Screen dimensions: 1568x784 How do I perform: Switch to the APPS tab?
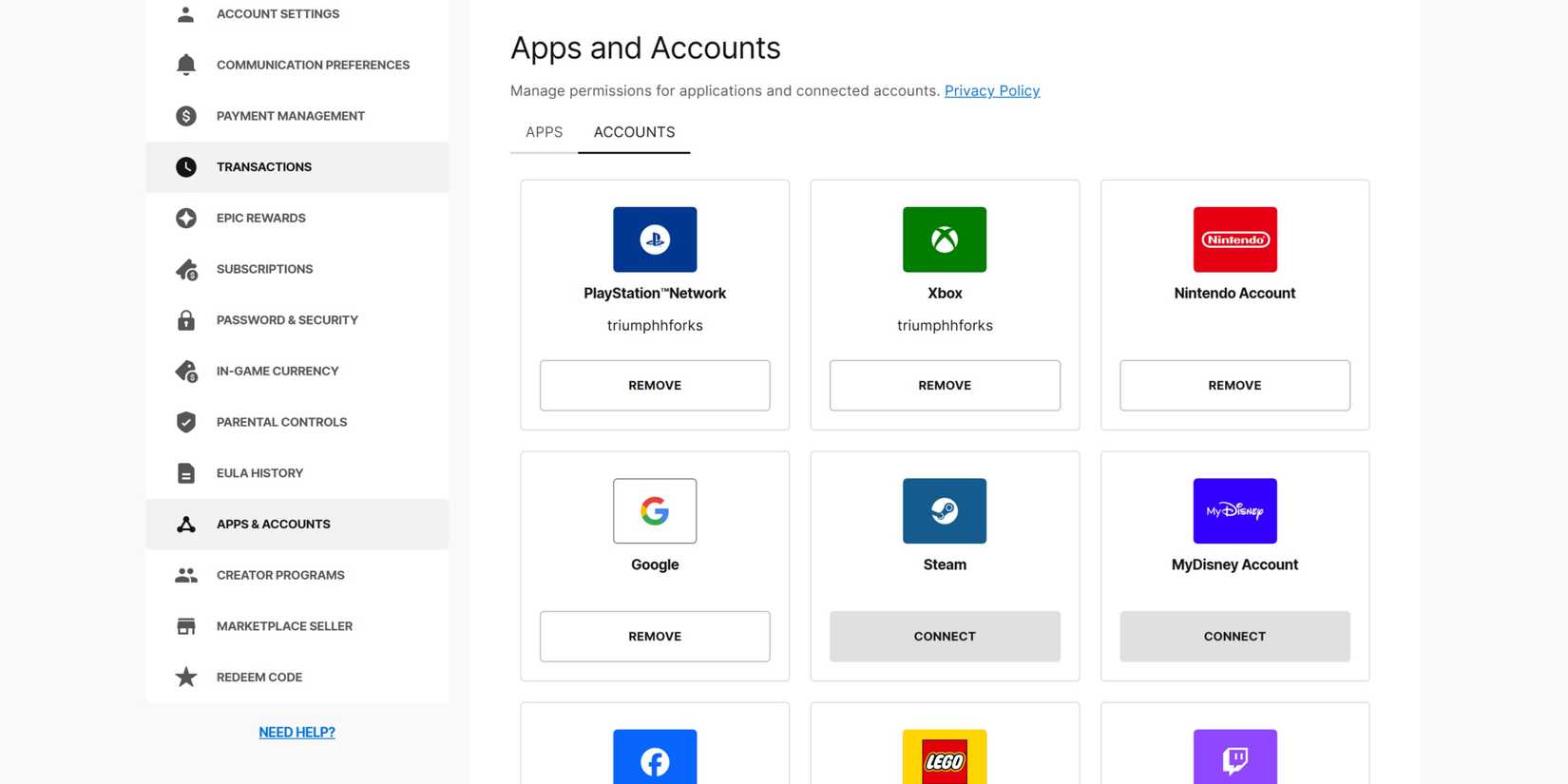(544, 132)
